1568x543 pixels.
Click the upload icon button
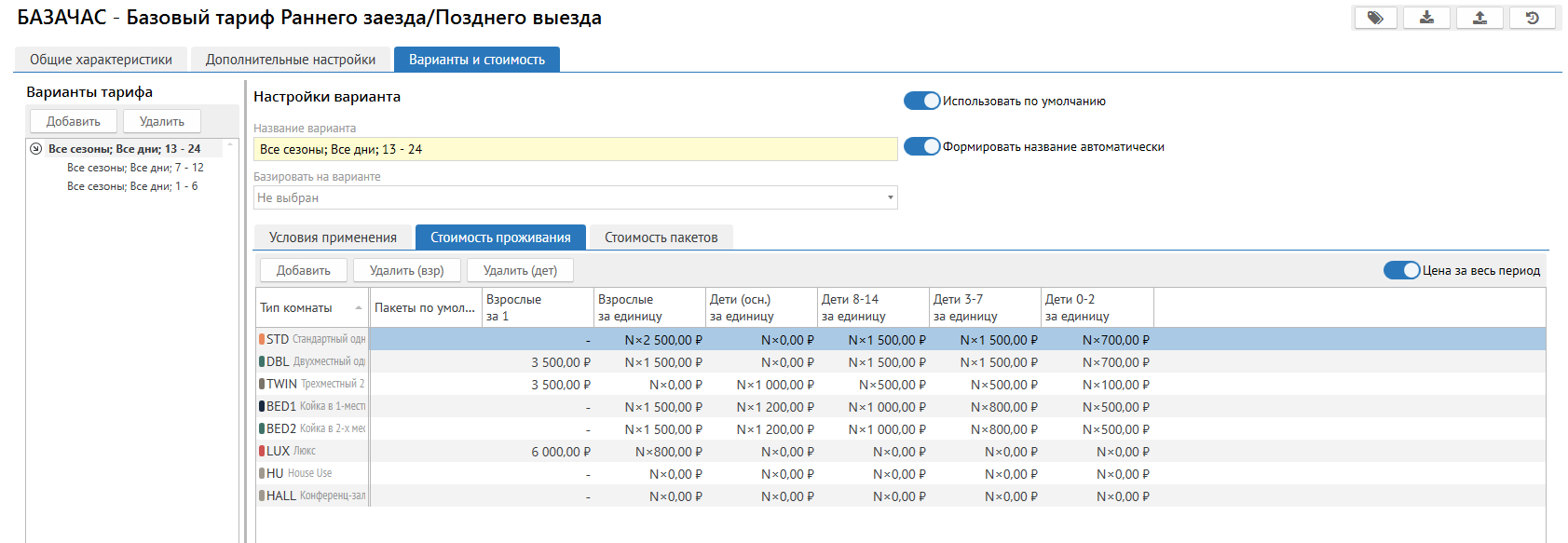pyautogui.click(x=1479, y=18)
